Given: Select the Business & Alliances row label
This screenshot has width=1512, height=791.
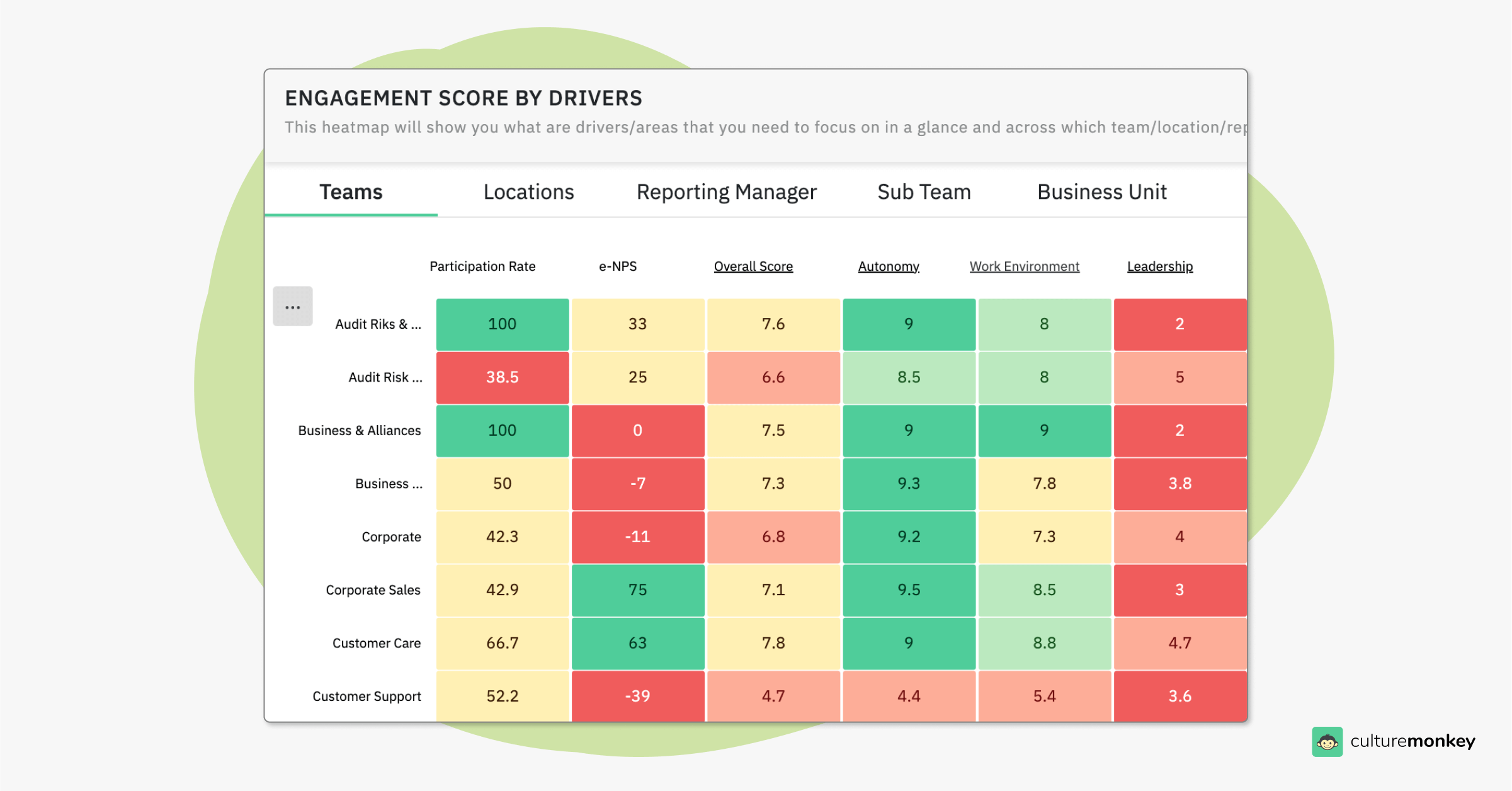Looking at the screenshot, I should point(359,430).
